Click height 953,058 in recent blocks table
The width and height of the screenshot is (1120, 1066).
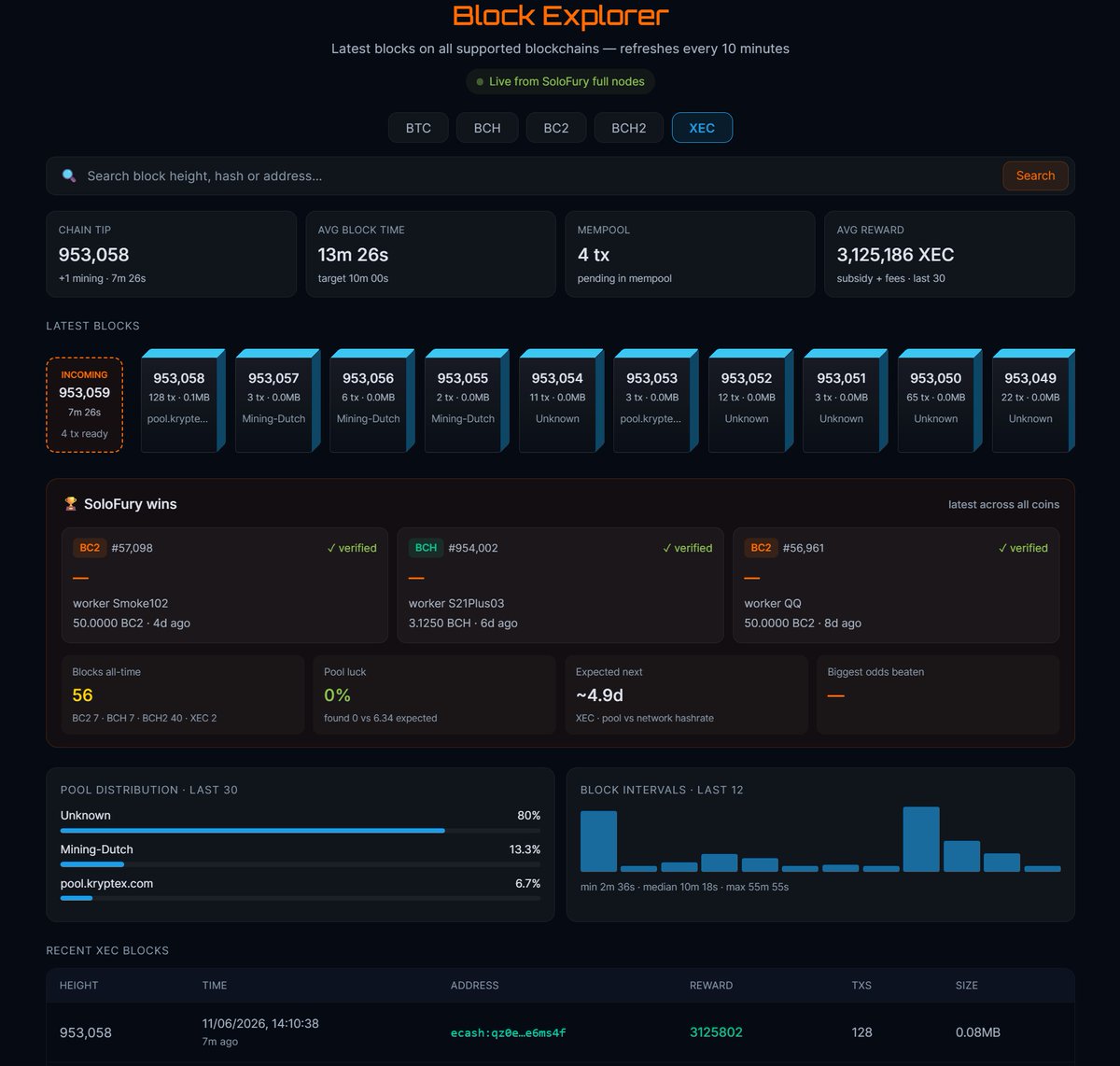(86, 1032)
